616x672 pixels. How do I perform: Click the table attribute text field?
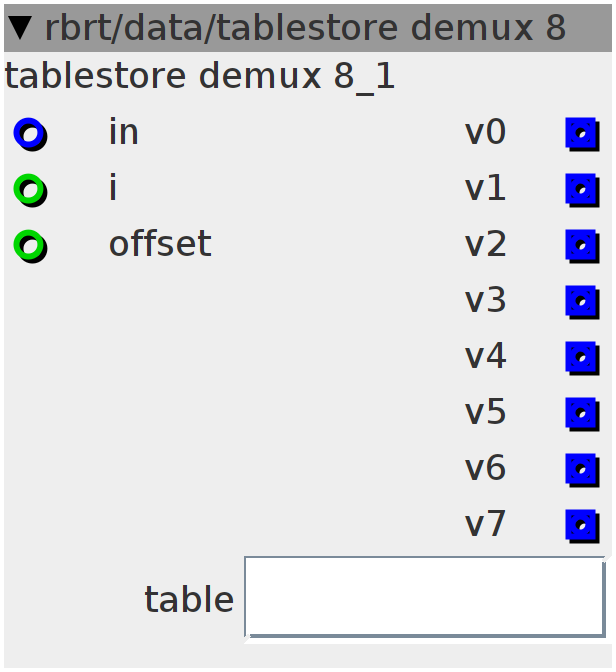[x=425, y=597]
